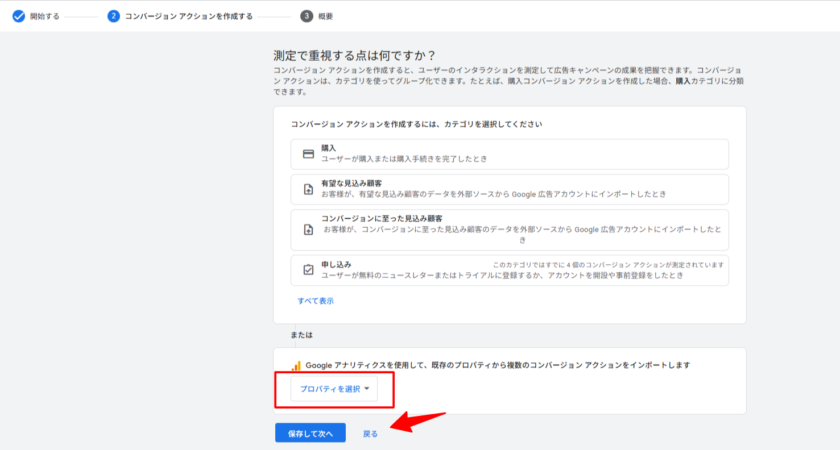Screen dimensions: 840x450
Task: Open the プロパティを選択 dropdown
Action: pyautogui.click(x=330, y=388)
